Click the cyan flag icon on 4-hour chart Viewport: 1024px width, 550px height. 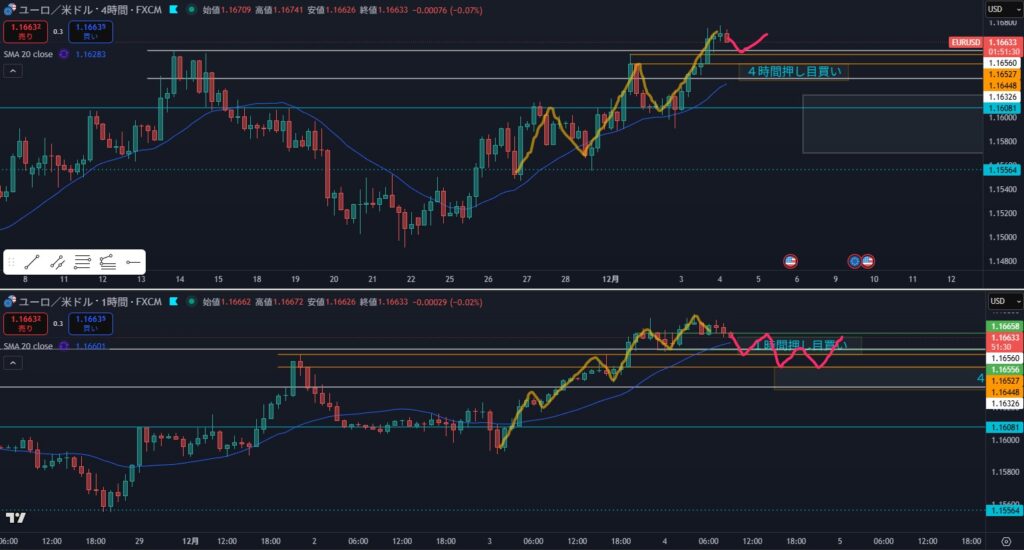pos(173,9)
